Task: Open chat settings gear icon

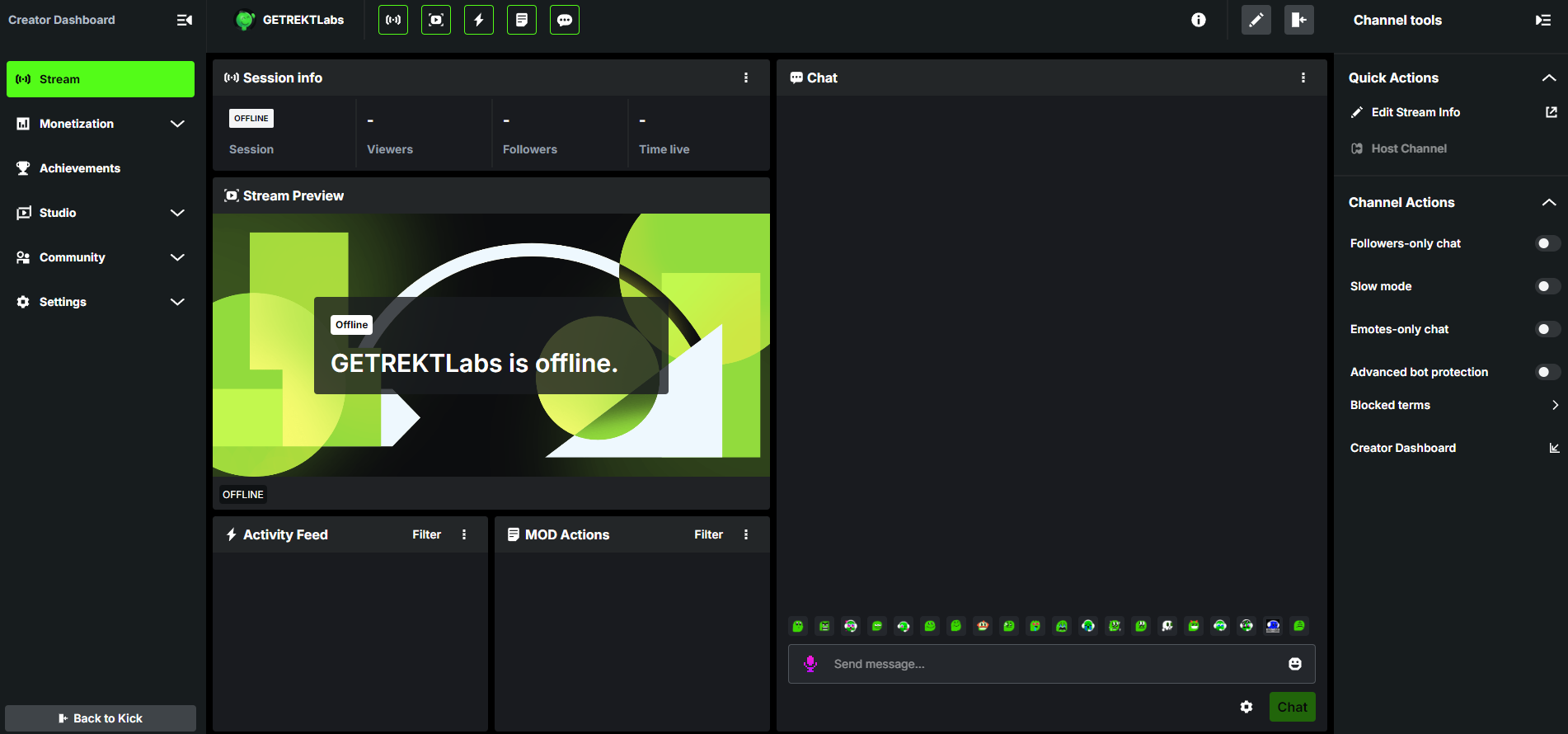Action: pos(1246,707)
